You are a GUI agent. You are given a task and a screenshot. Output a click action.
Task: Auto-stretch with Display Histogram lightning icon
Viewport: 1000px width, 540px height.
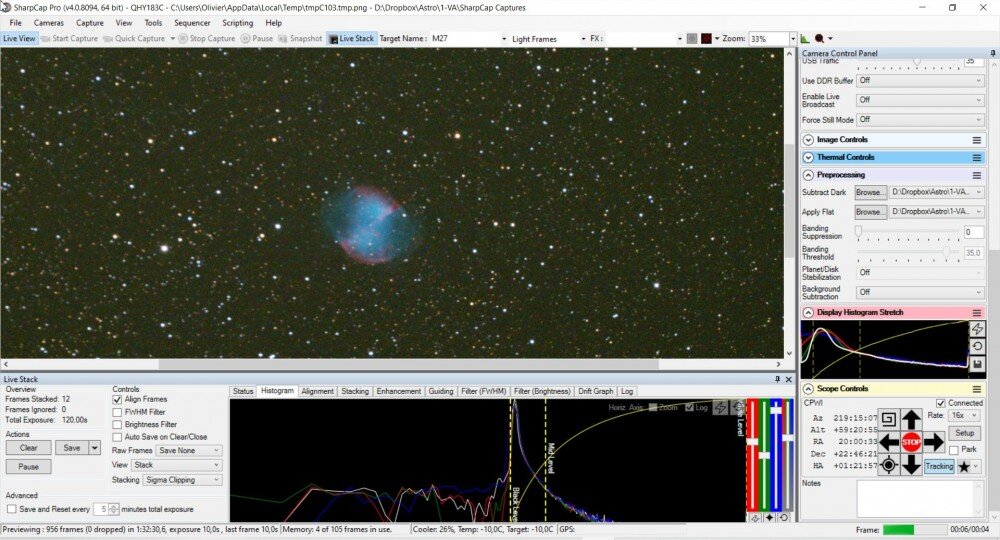[977, 328]
